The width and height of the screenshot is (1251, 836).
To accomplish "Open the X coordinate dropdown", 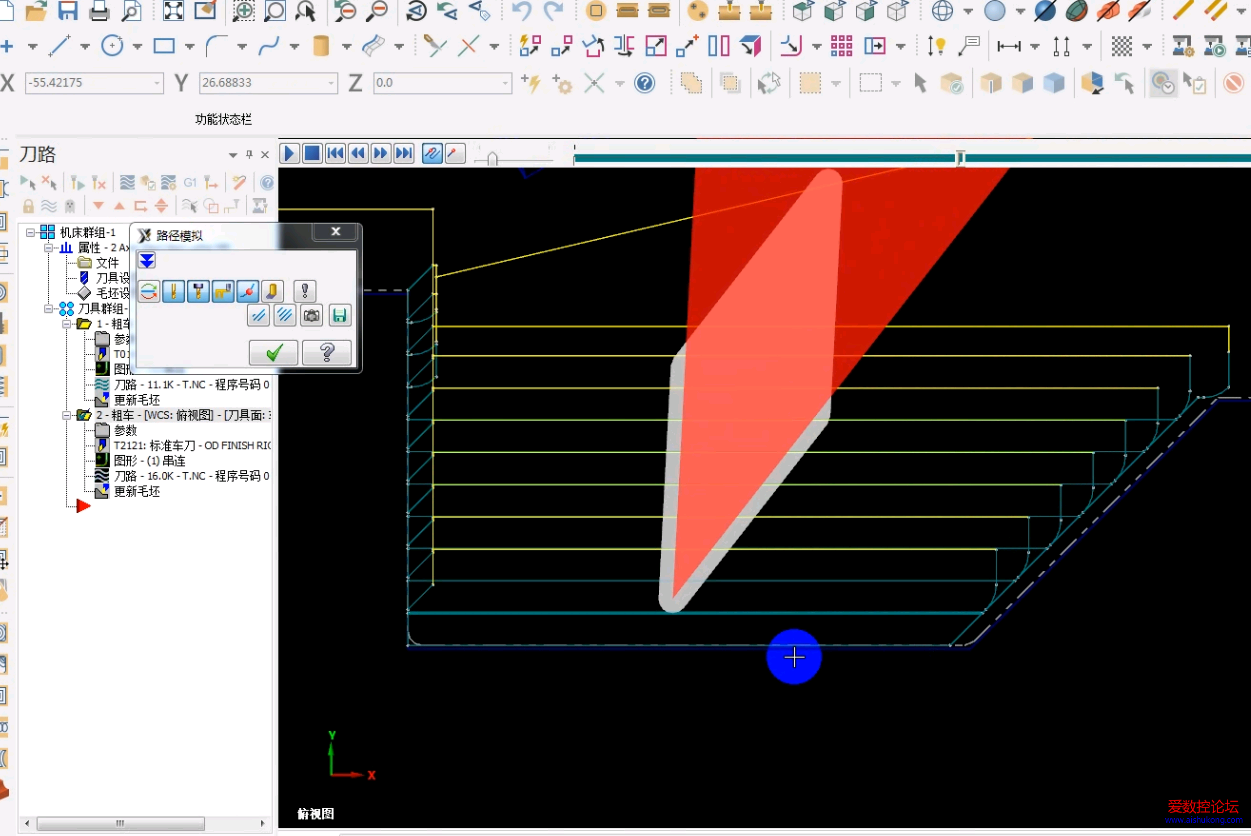I will tap(156, 84).
